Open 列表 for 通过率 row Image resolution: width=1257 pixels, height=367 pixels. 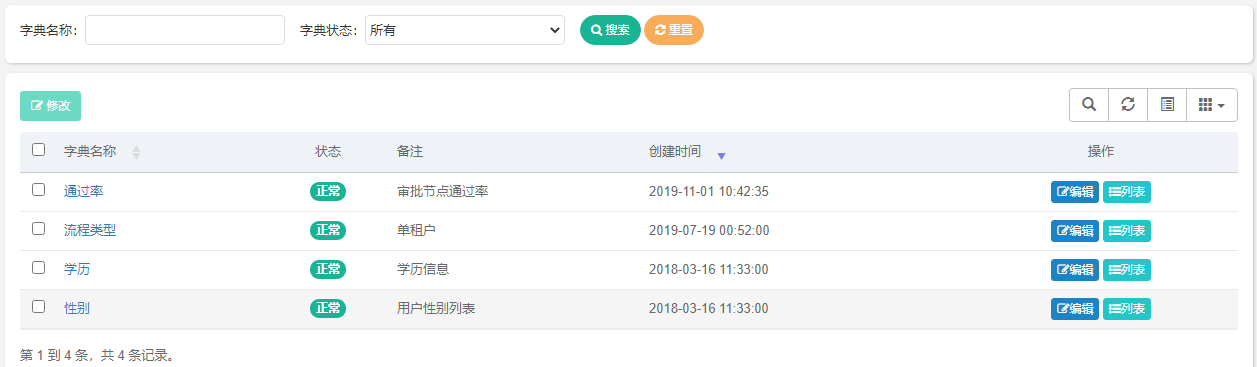[1127, 192]
